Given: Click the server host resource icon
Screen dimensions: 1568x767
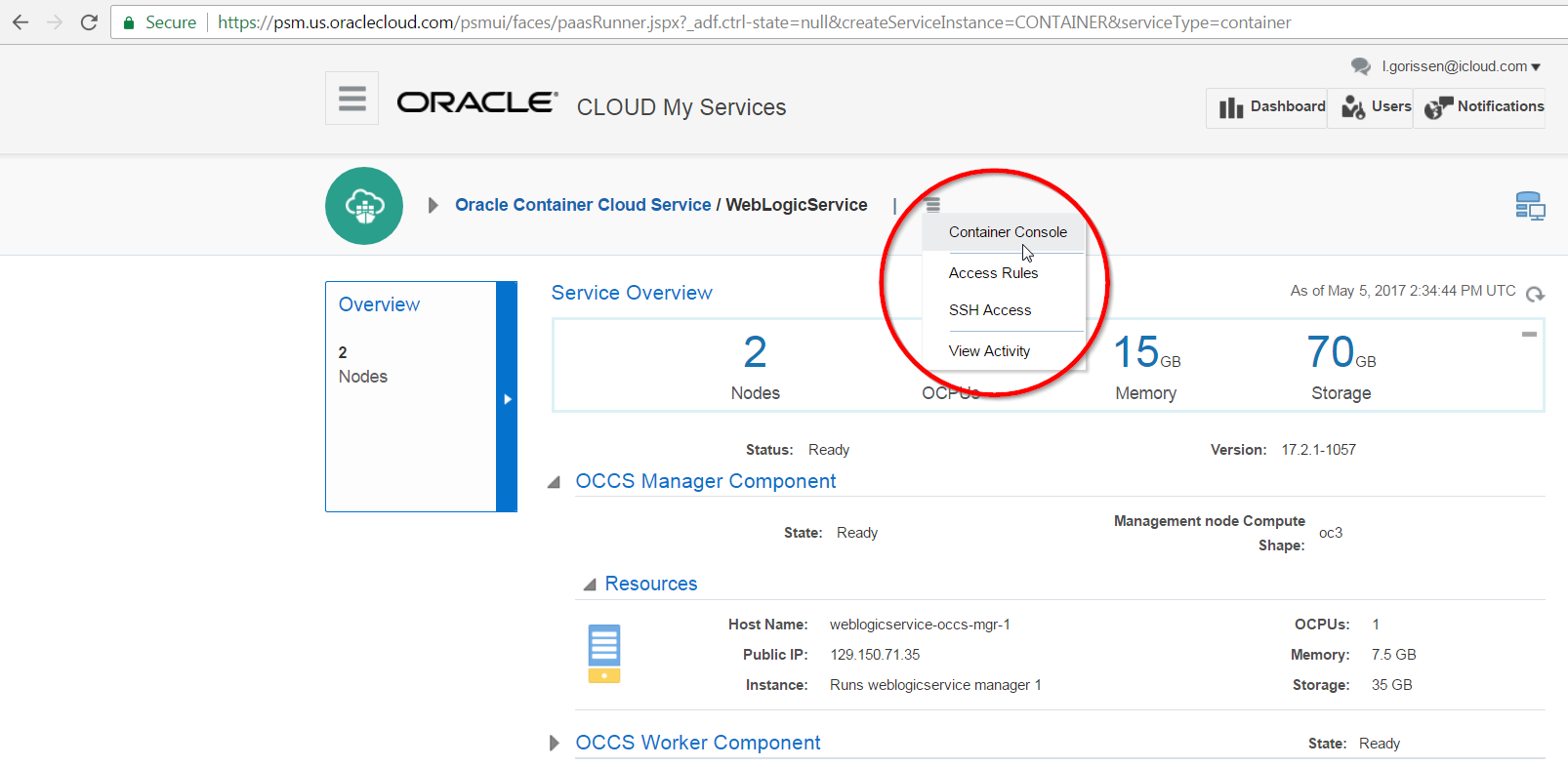Looking at the screenshot, I should 603,653.
